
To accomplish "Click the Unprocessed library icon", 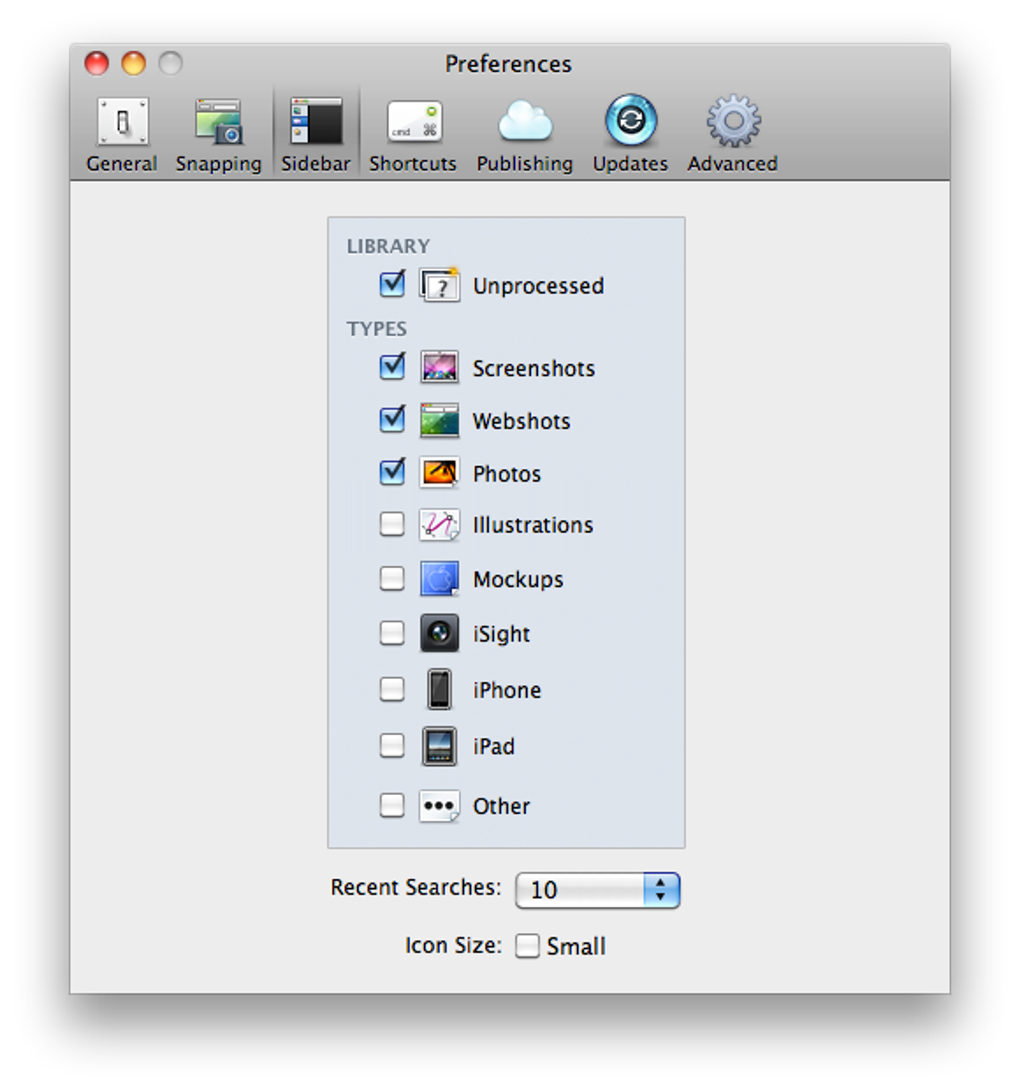I will (x=439, y=285).
